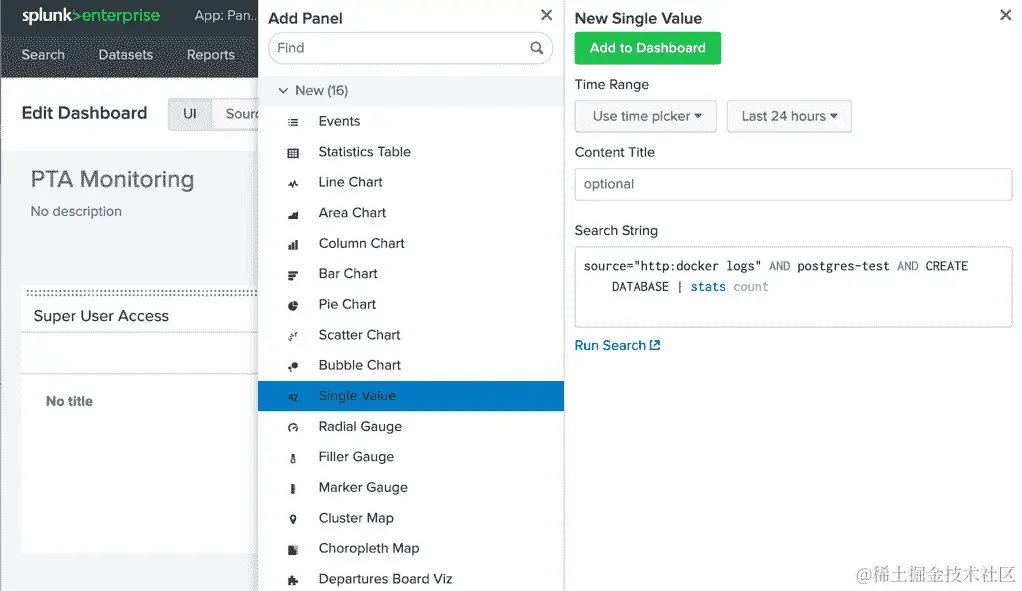Select the Statistics Table icon

click(293, 153)
